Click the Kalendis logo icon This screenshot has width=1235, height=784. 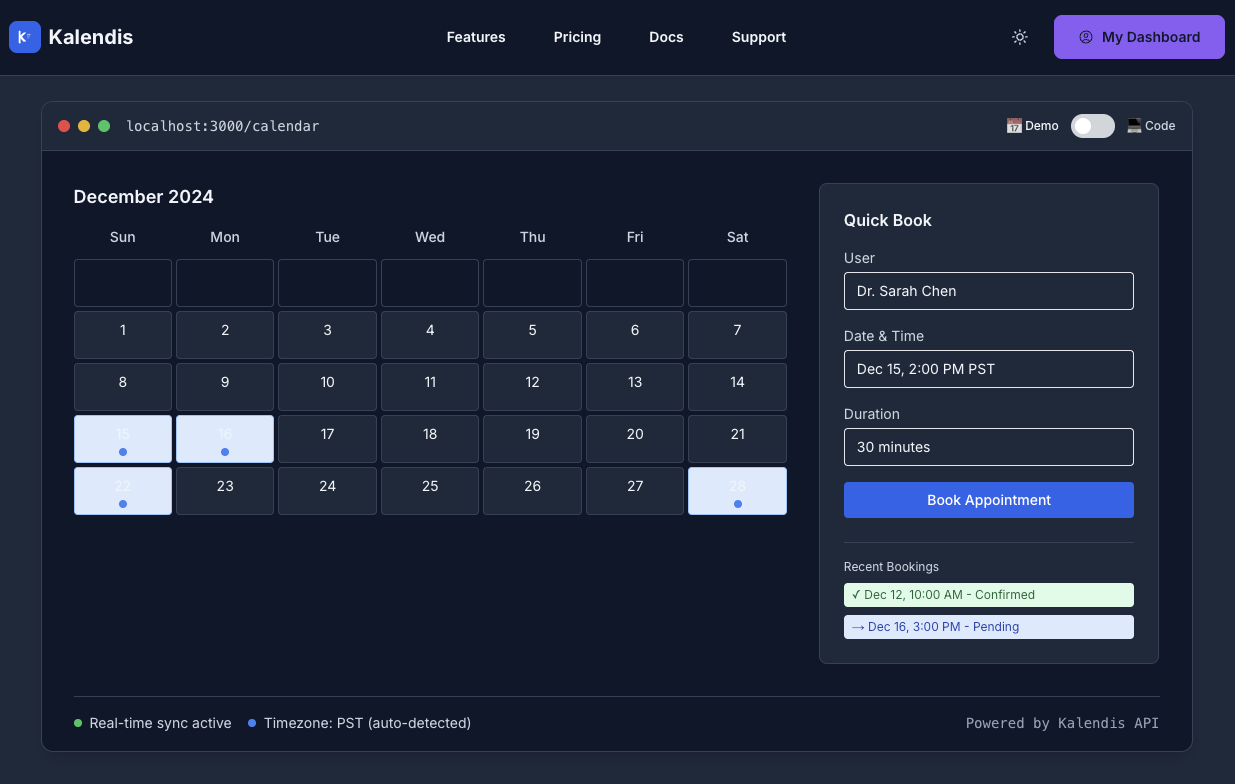click(x=24, y=37)
